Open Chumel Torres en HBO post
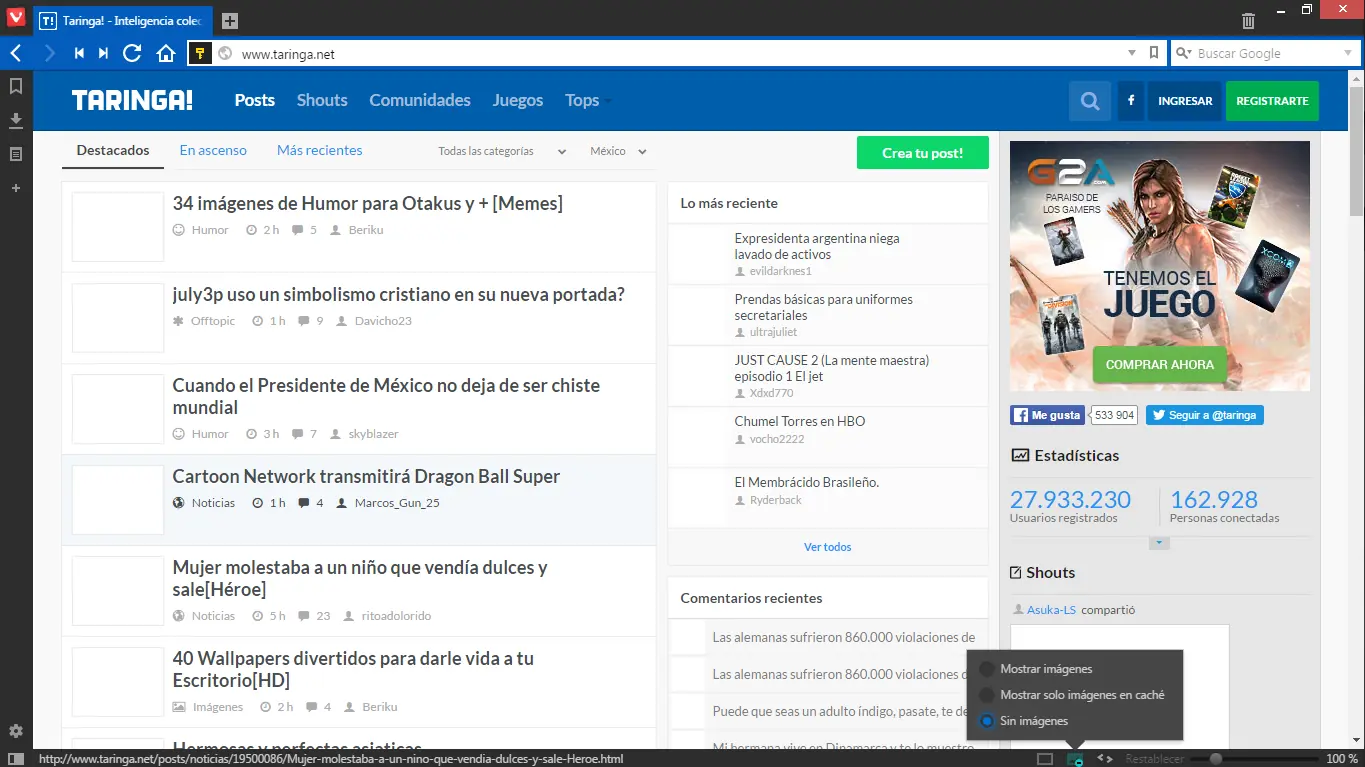Screen dimensions: 1365x767 (799, 421)
